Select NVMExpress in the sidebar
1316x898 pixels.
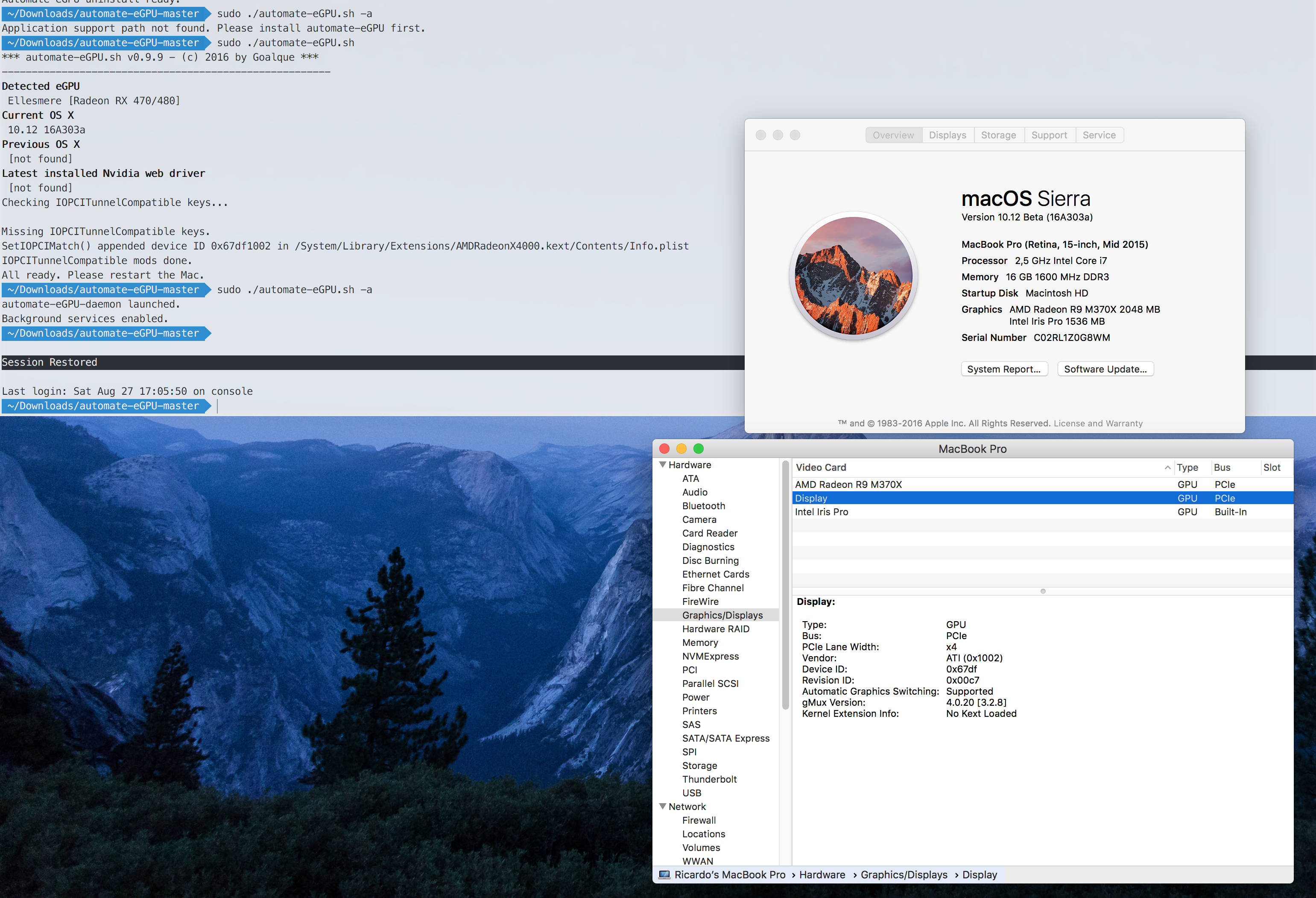pos(710,656)
